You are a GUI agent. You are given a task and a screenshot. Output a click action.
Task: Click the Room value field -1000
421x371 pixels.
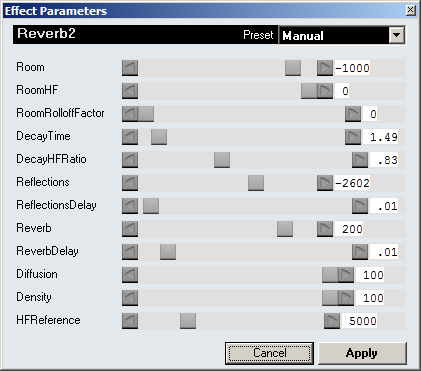click(x=352, y=68)
